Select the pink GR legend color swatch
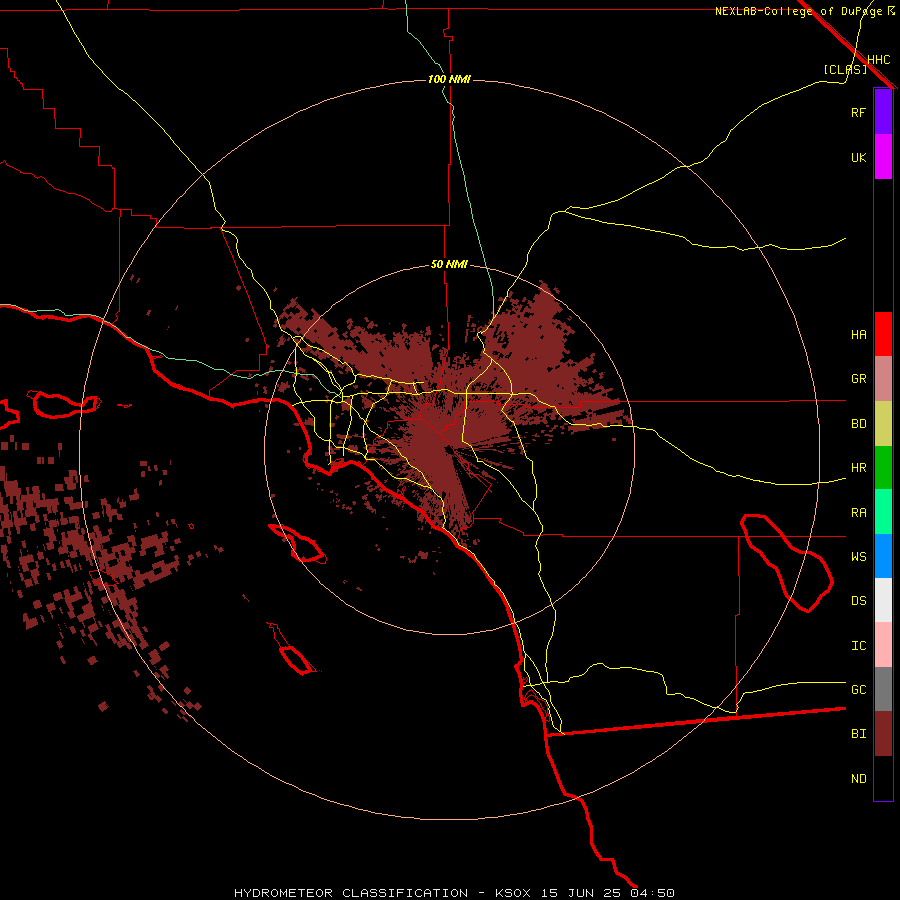 coord(883,379)
